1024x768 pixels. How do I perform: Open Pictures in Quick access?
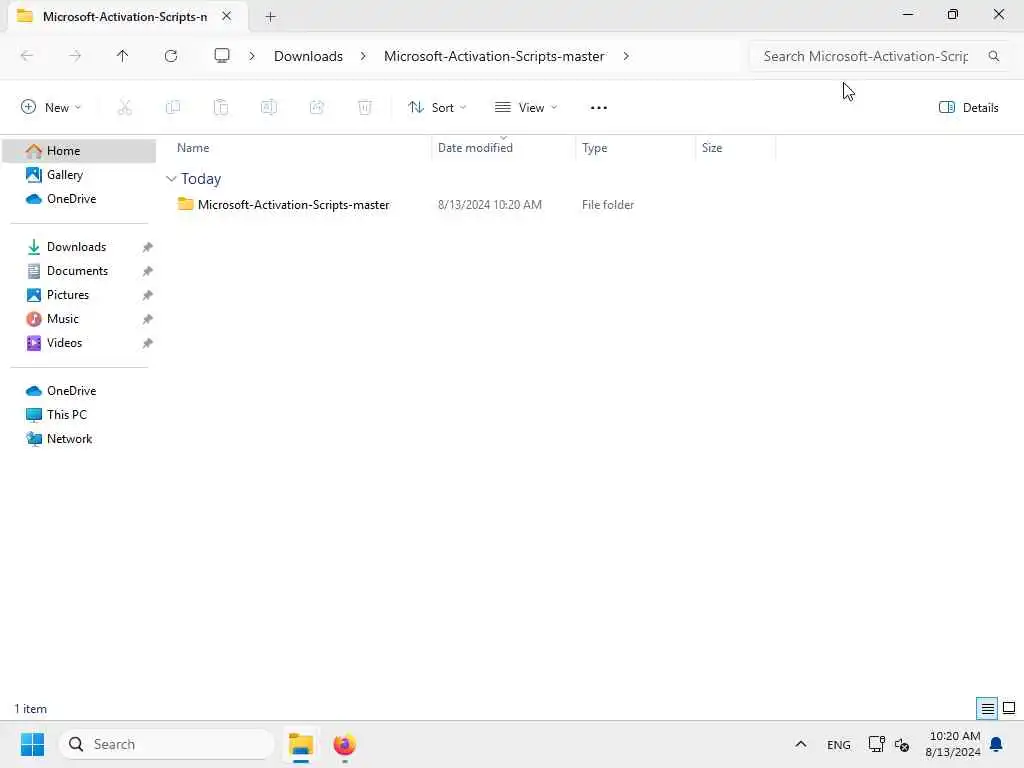[68, 295]
